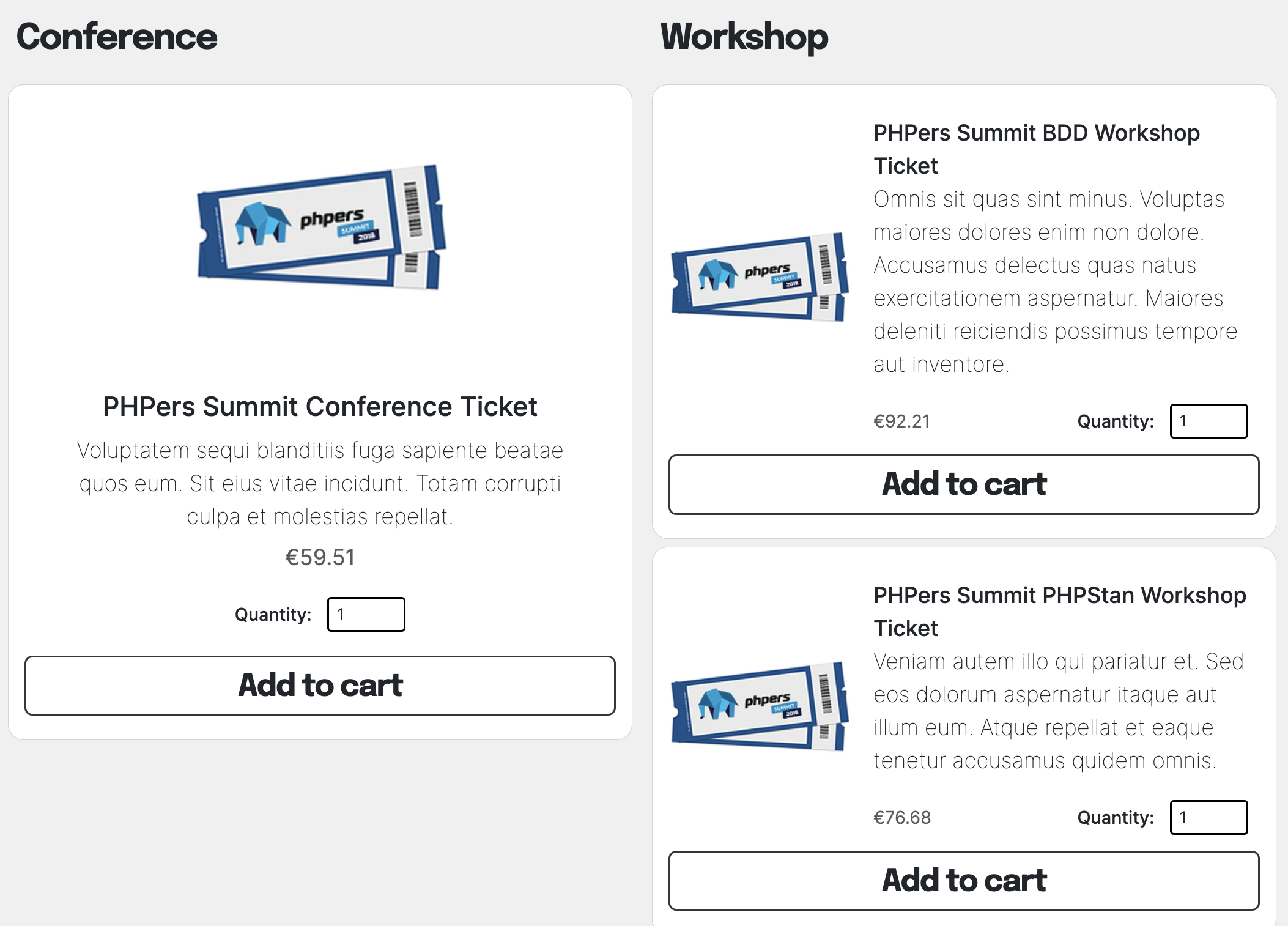Screen dimensions: 1288x926
Task: Open the PHPers Summit Conference Ticket title
Action: 320,407
